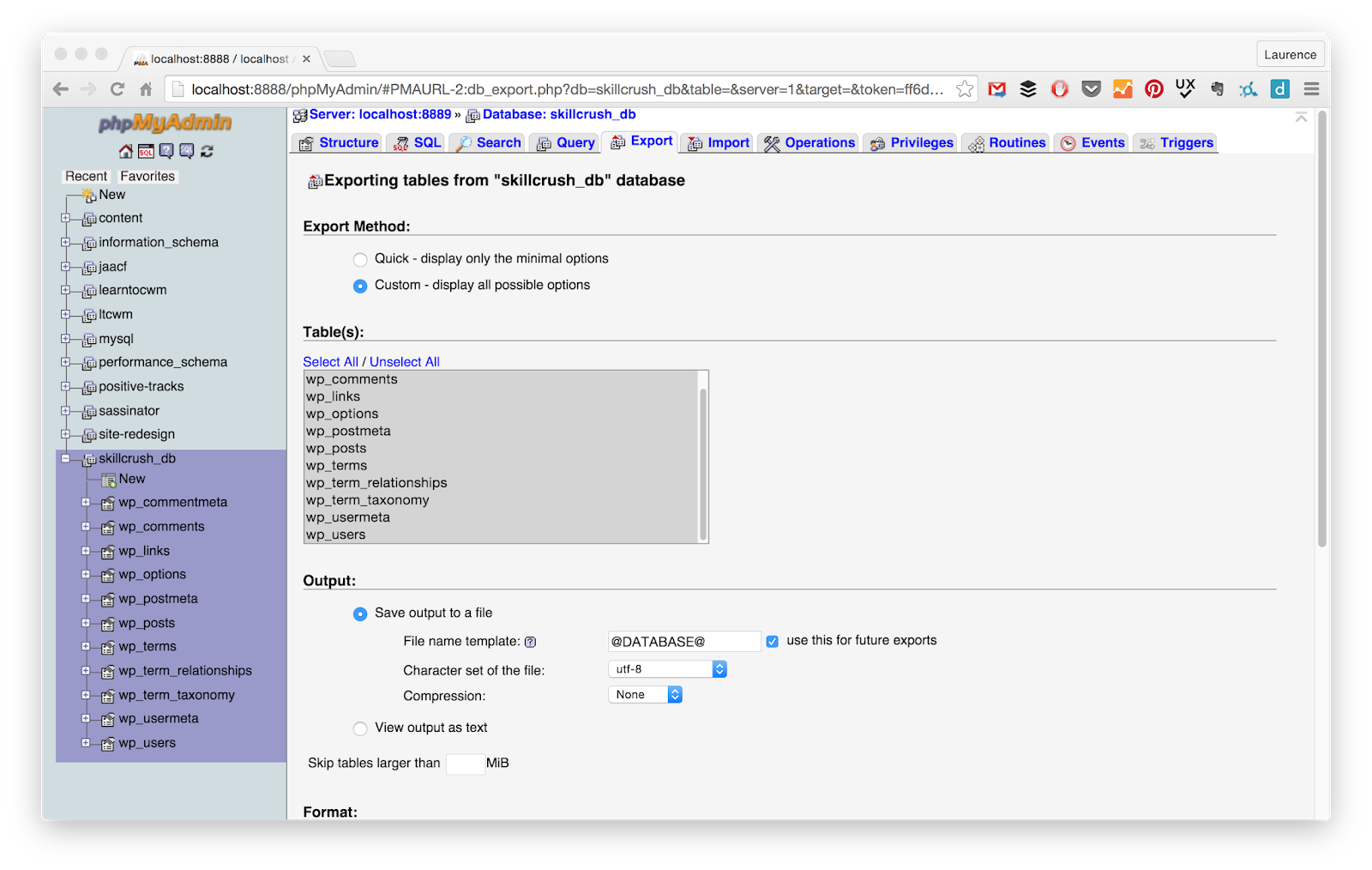Viewport: 1372px width, 870px height.
Task: Click inside the 'Skip tables larger than' input field
Action: [x=465, y=763]
